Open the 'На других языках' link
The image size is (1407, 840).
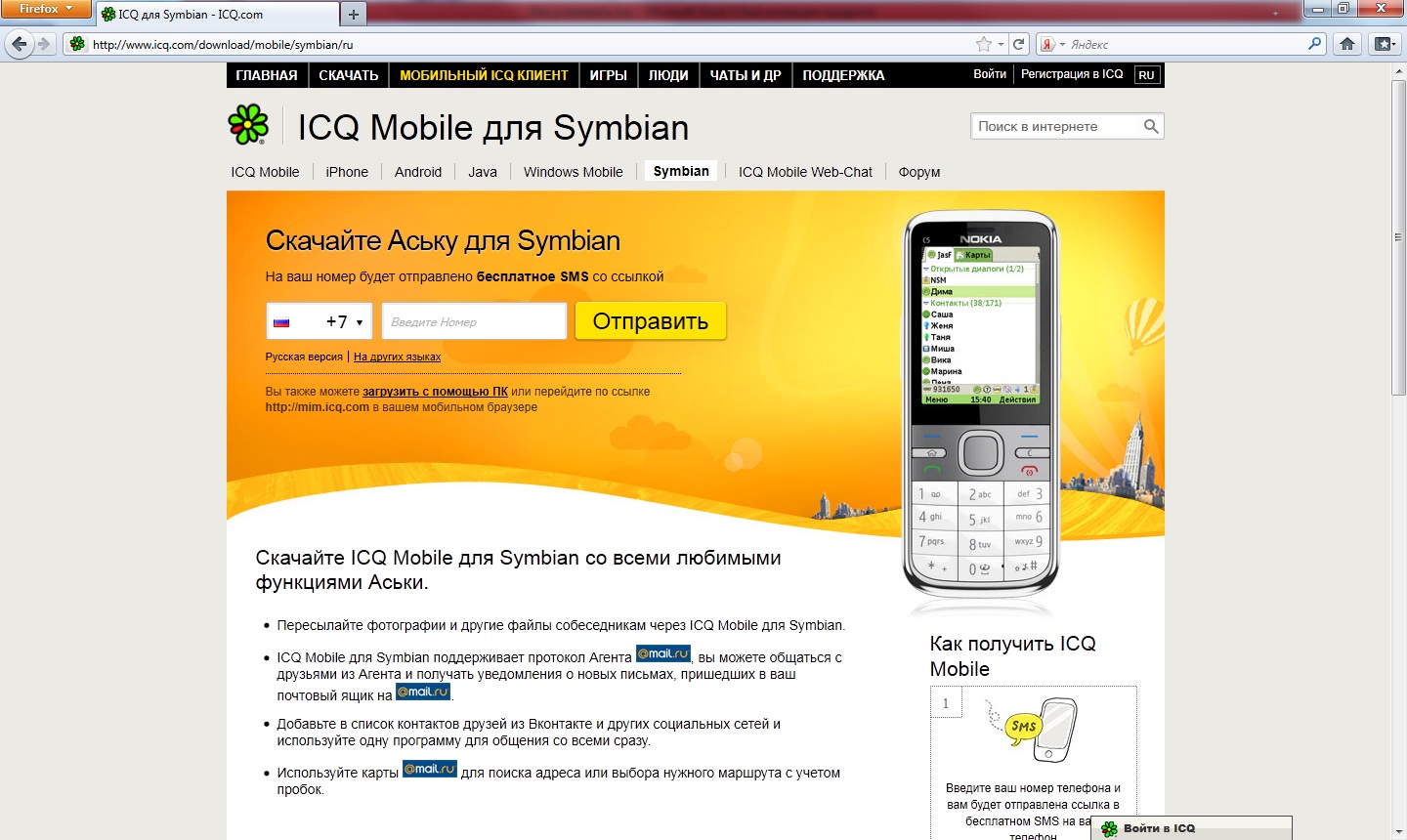pyautogui.click(x=397, y=357)
